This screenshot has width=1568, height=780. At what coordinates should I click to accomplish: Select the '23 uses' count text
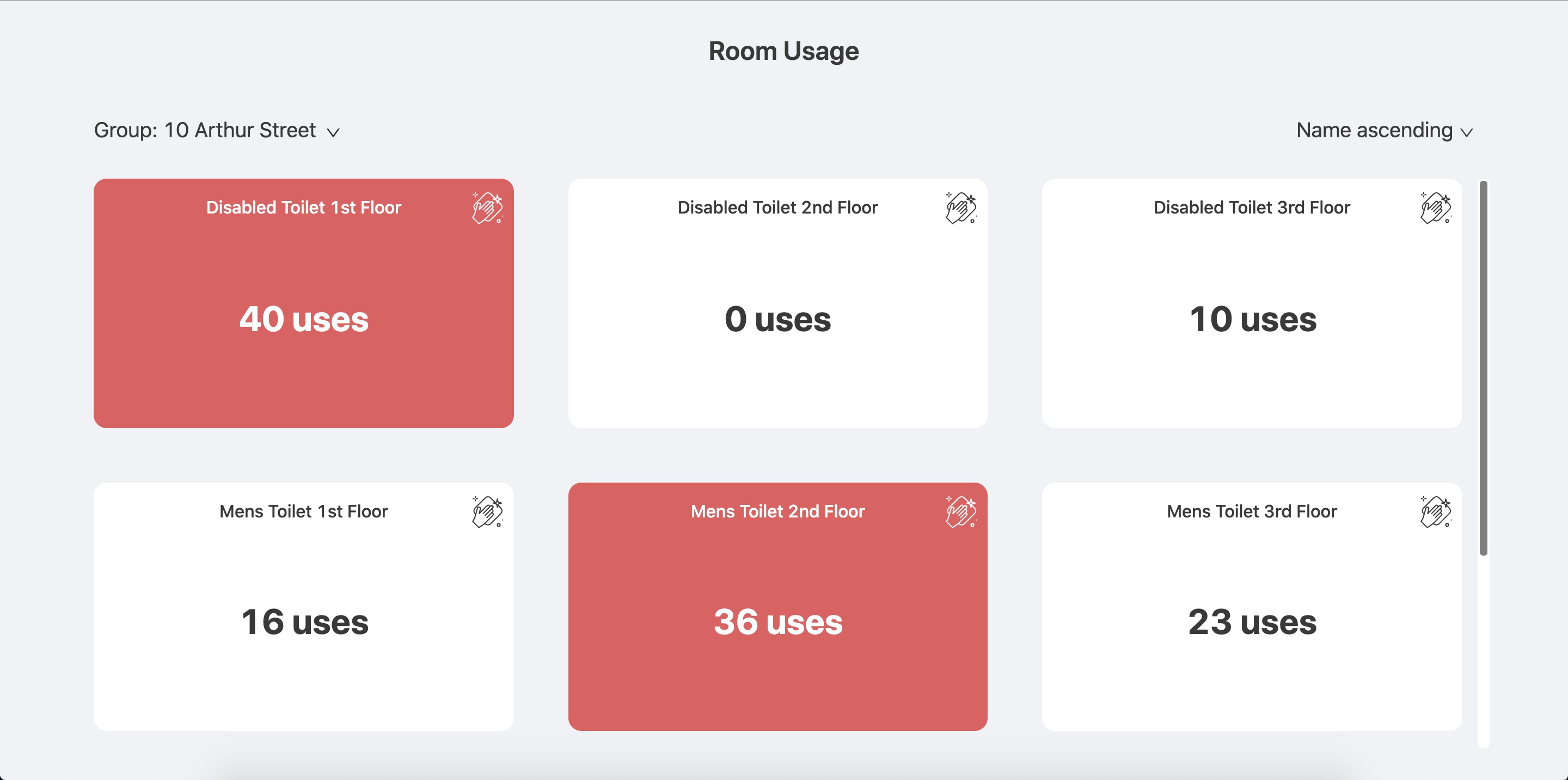1252,621
